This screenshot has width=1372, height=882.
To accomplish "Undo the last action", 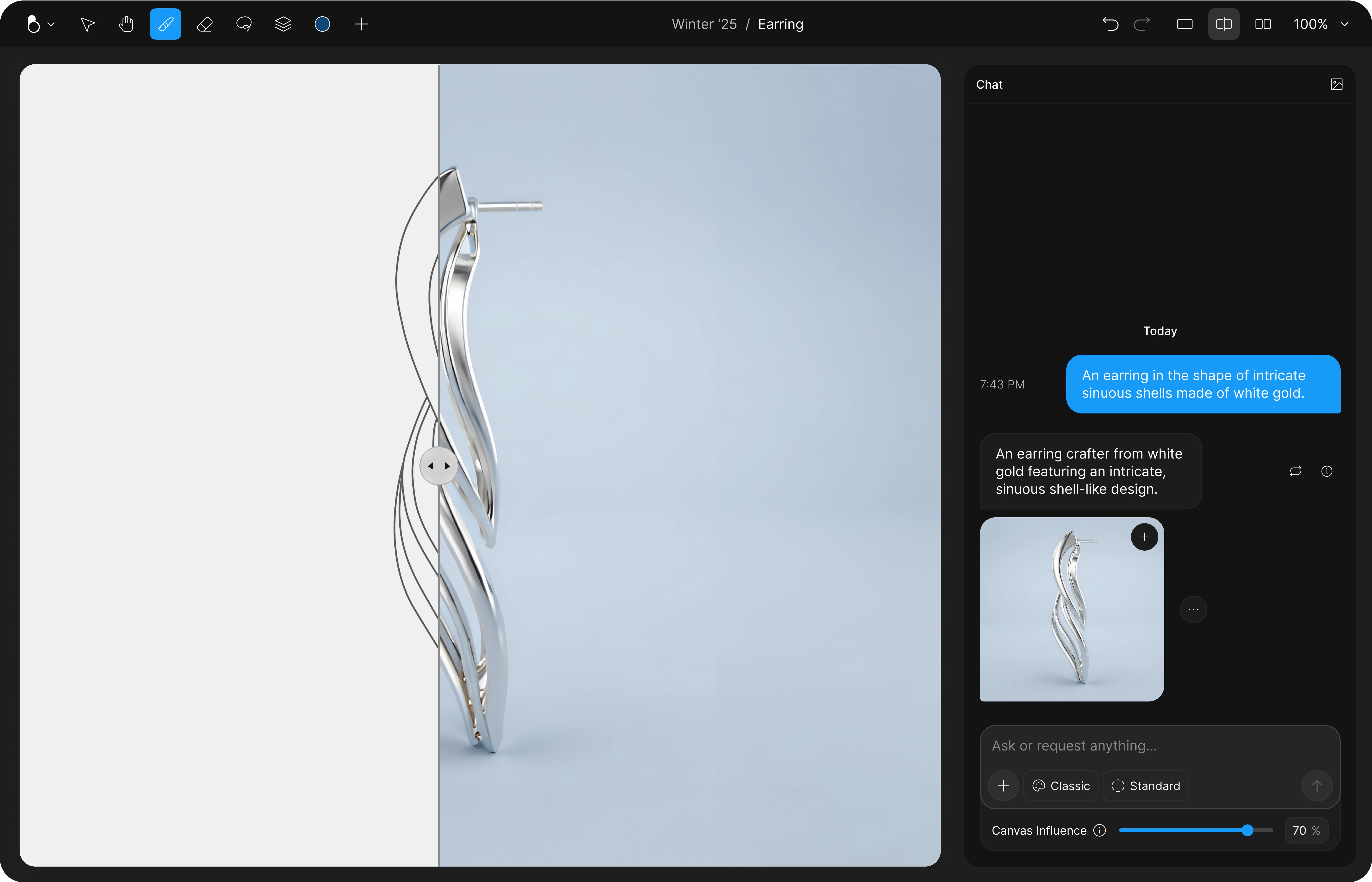I will point(1110,24).
